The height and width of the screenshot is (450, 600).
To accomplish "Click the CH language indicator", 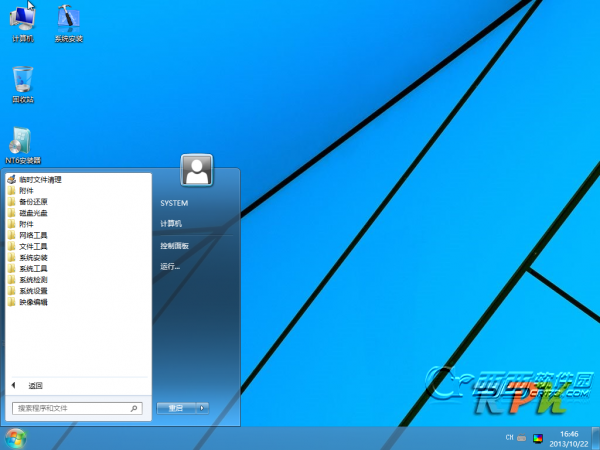I will coord(509,437).
